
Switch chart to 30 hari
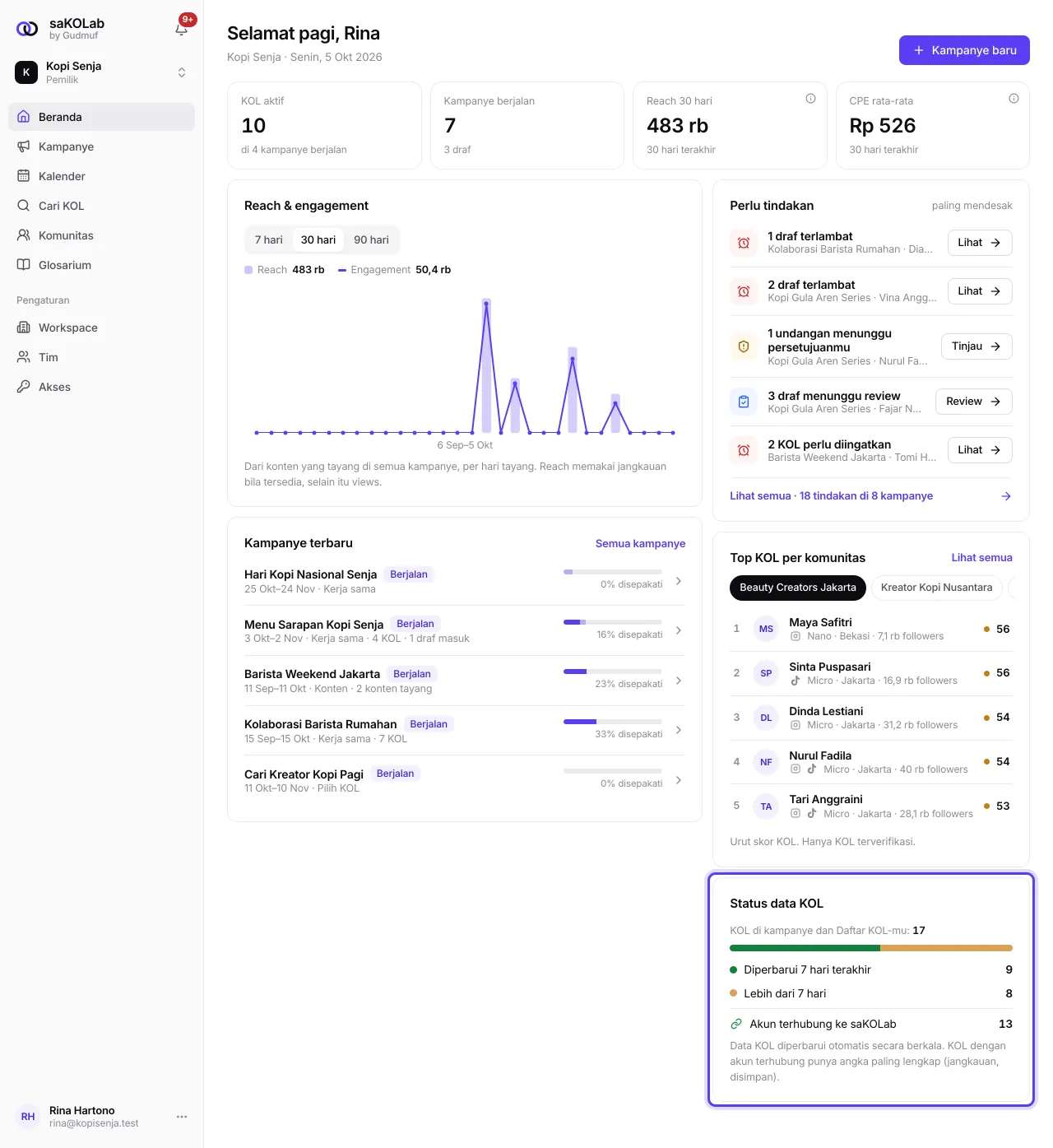[x=318, y=239]
